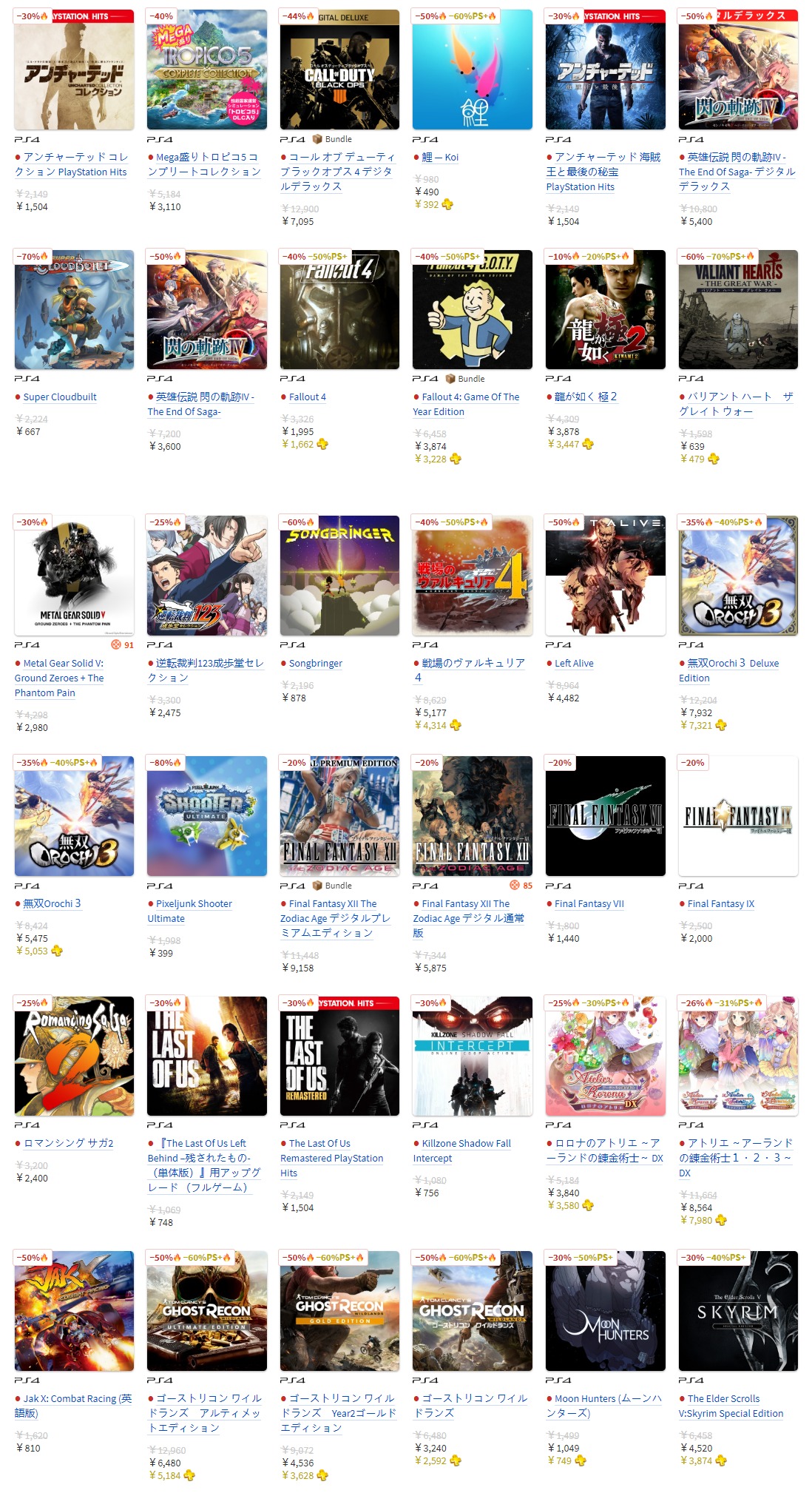Image resolution: width=812 pixels, height=1493 pixels.
Task: Open the Killzone Shadow Fall Intercept link
Action: point(462,1150)
